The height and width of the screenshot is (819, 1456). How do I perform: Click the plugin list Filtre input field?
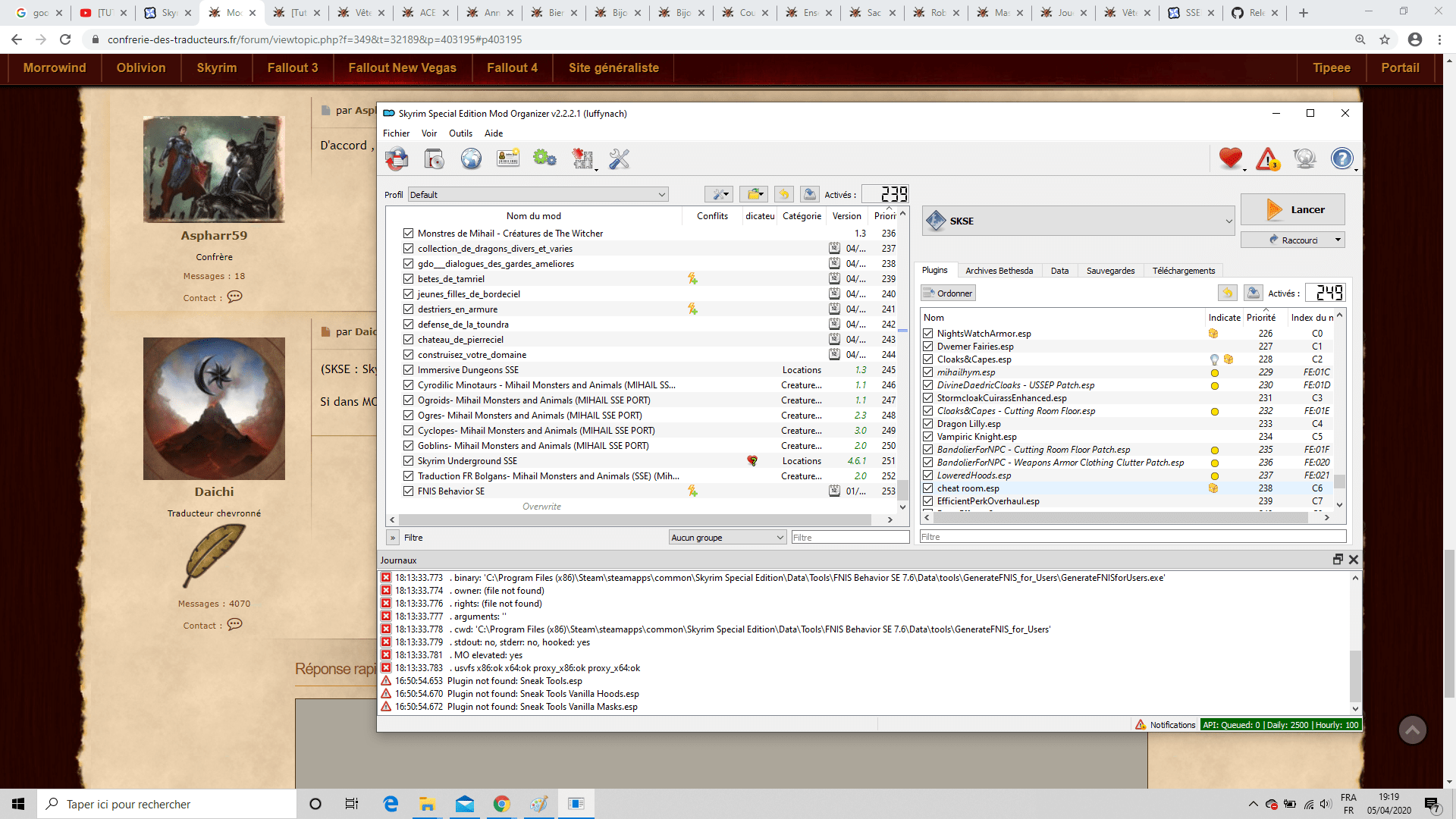1132,537
